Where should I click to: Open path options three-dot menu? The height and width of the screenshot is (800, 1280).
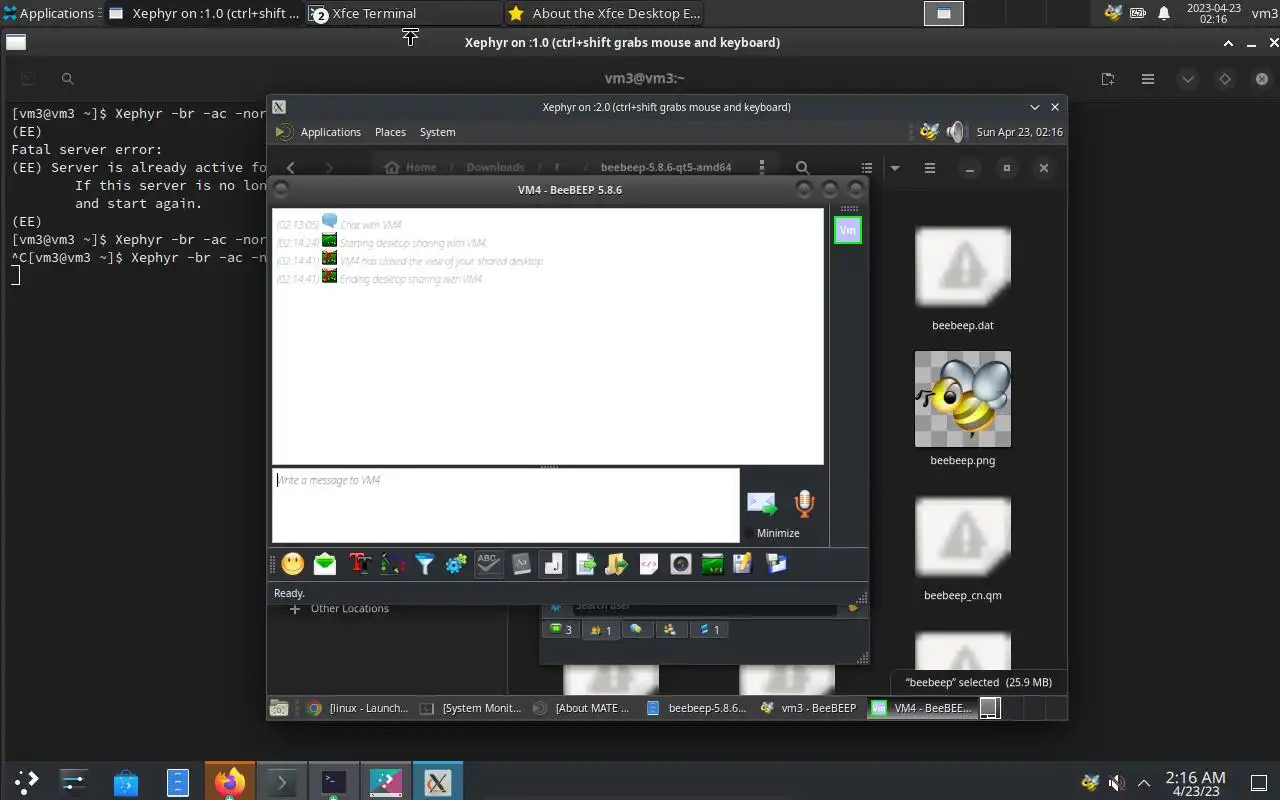[762, 168]
